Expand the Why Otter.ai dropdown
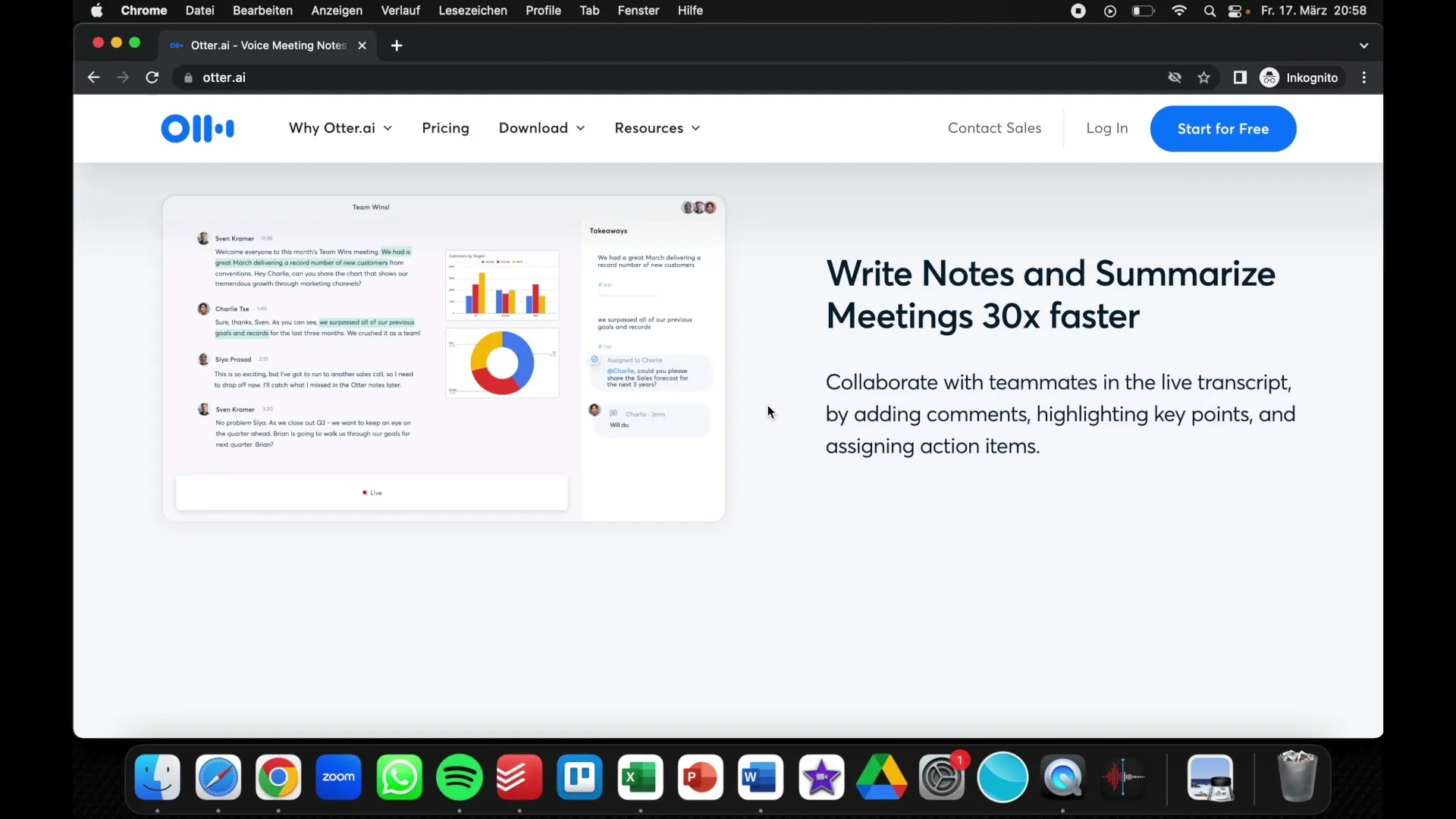The image size is (1456, 819). pyautogui.click(x=340, y=128)
